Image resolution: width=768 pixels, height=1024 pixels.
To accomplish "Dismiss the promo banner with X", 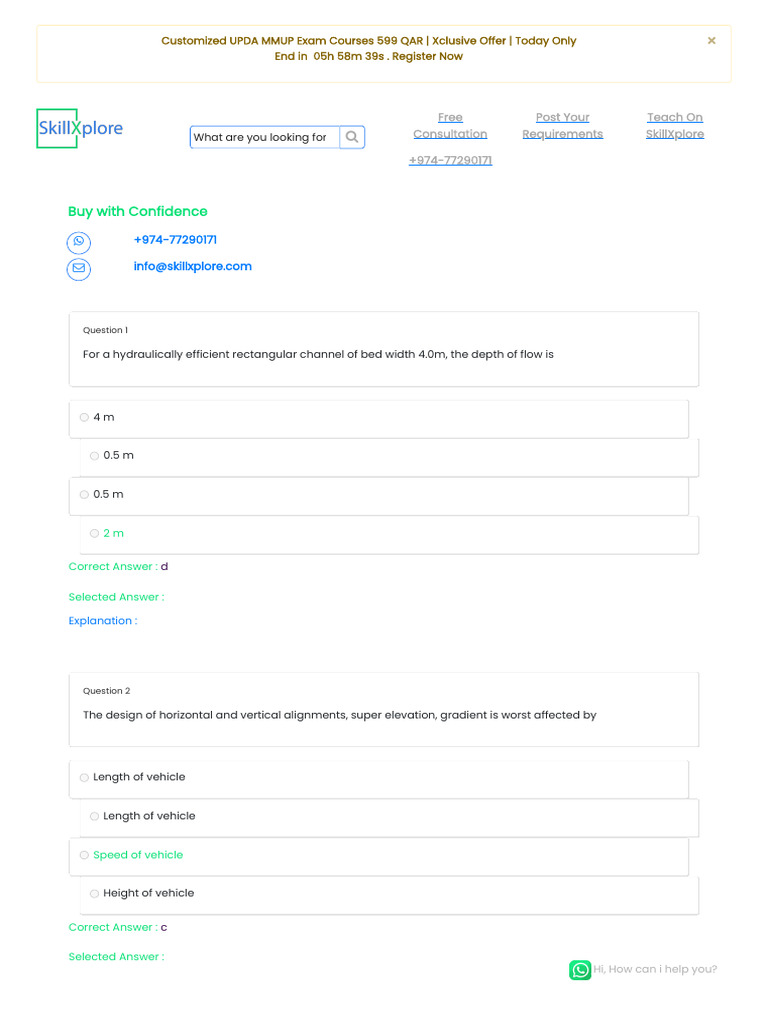I will (712, 41).
